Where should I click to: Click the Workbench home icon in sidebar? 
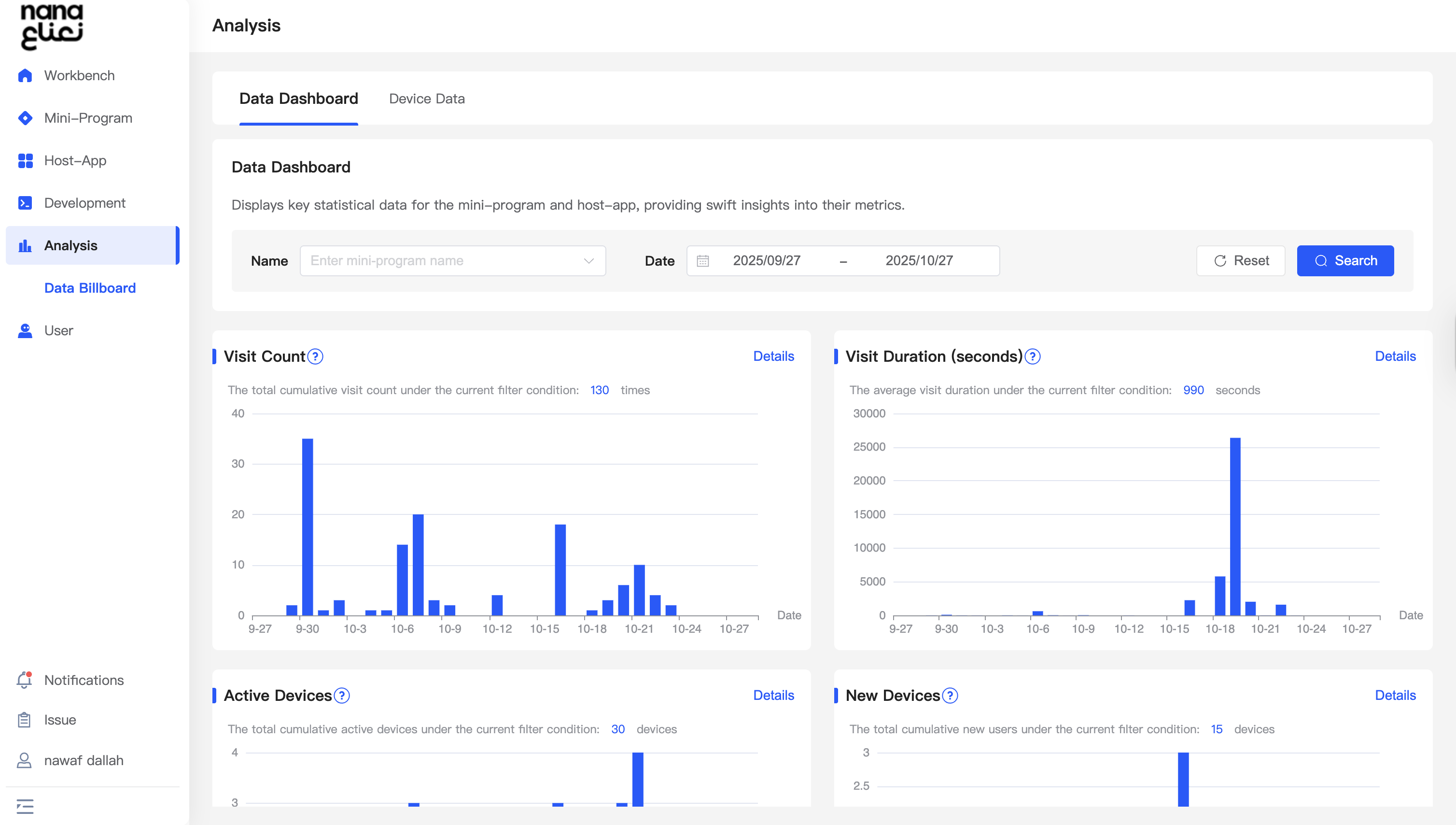(25, 75)
